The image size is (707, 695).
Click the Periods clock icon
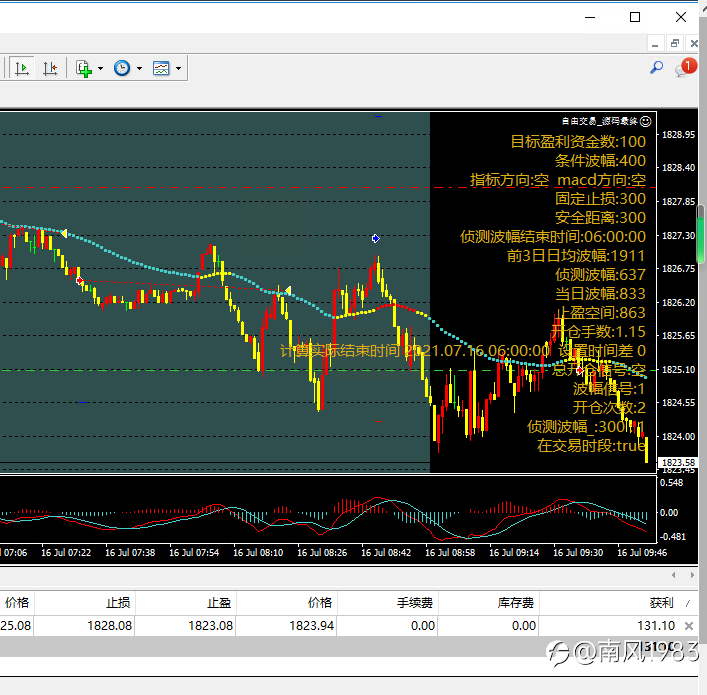[x=122, y=68]
